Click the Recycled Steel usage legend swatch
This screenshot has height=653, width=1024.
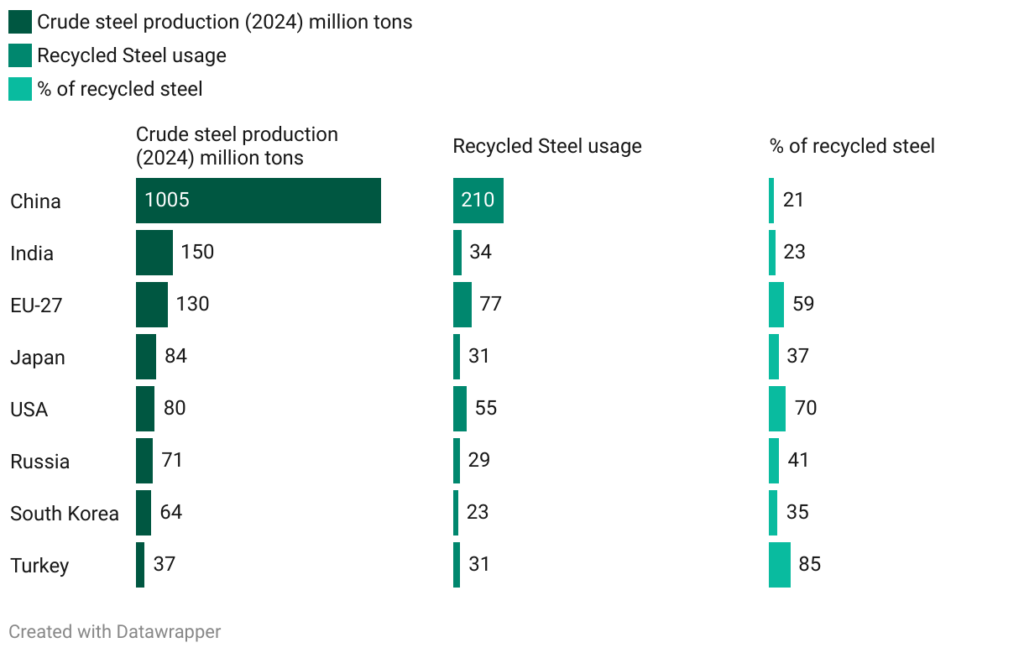(x=20, y=55)
